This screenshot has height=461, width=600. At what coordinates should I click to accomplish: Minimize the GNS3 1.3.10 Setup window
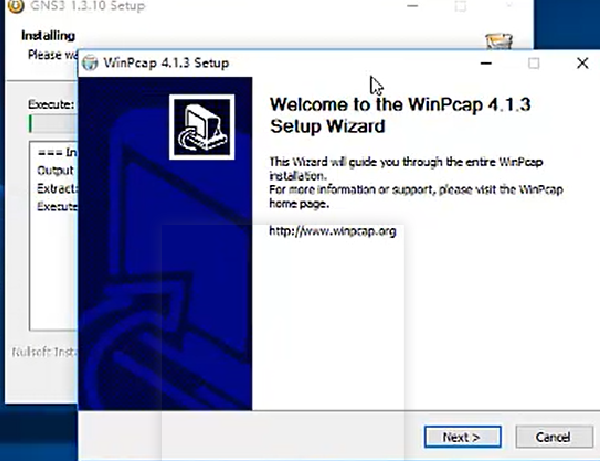412,6
